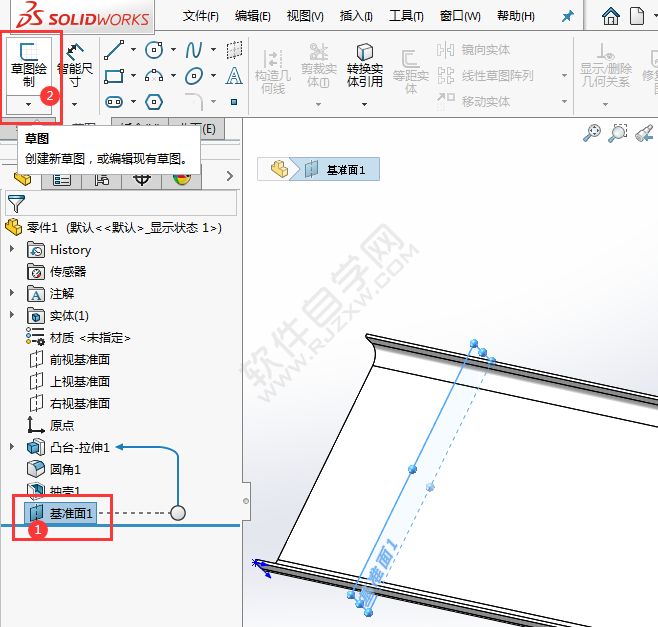Open the Convert Entities dropdown arrow

[364, 104]
